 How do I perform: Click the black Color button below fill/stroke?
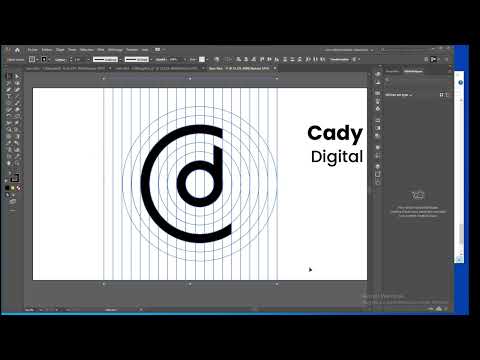(7, 188)
